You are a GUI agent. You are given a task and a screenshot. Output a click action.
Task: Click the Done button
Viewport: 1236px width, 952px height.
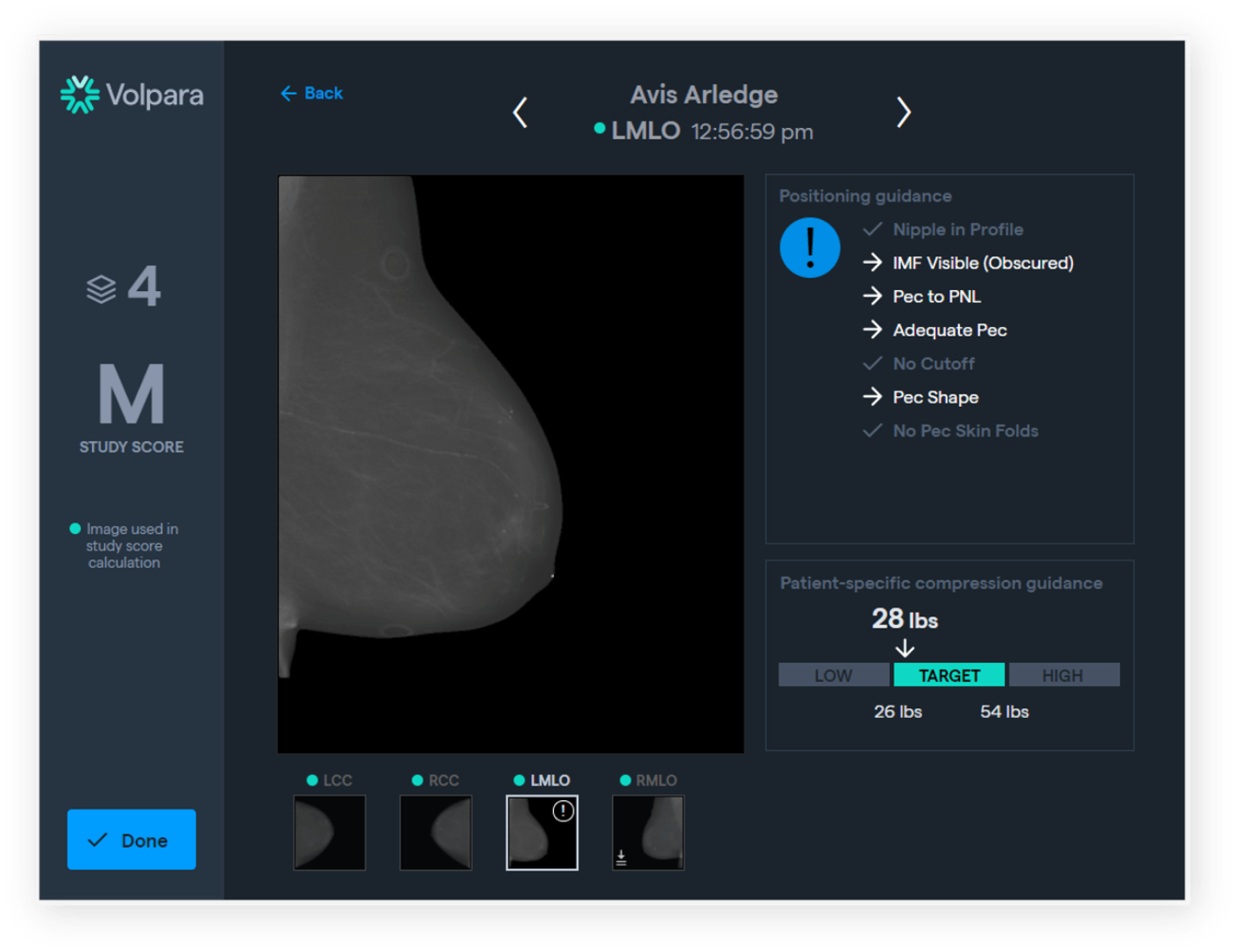(131, 840)
